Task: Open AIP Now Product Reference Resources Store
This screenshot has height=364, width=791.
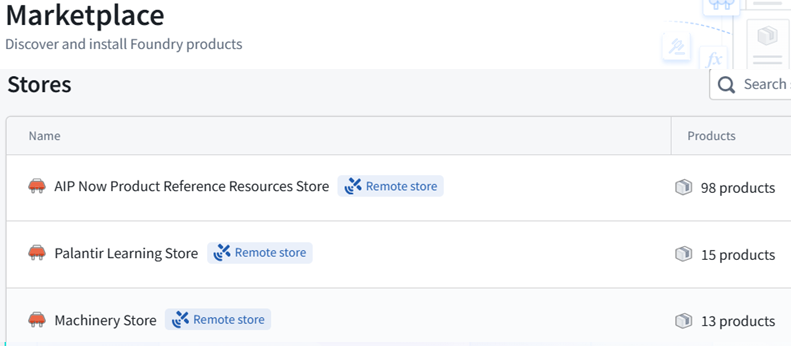Action: pos(192,187)
